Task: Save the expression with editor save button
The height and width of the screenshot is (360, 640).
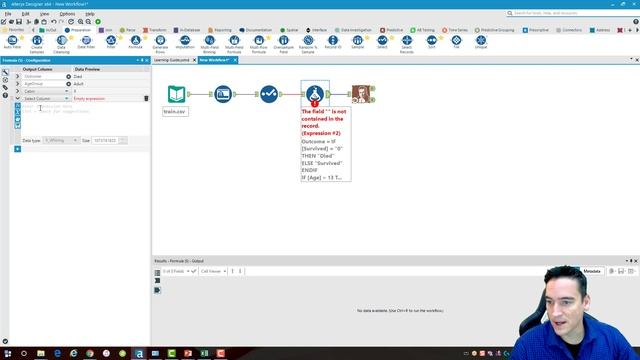Action: click(18, 126)
